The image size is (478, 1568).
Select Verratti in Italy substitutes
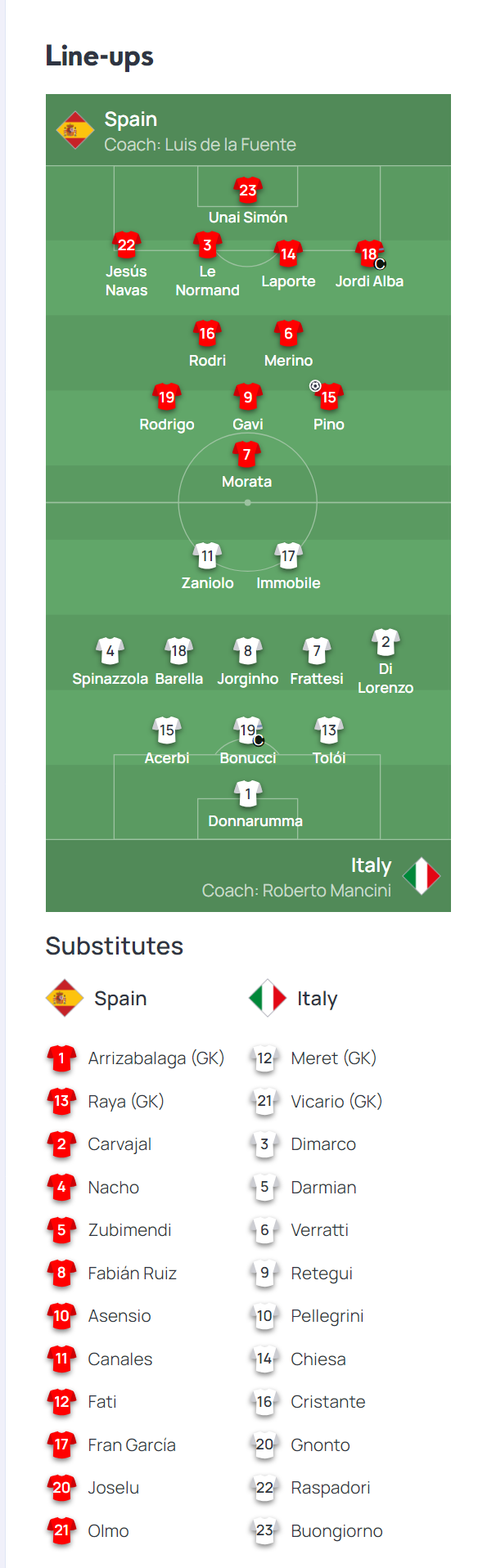[x=320, y=1230]
